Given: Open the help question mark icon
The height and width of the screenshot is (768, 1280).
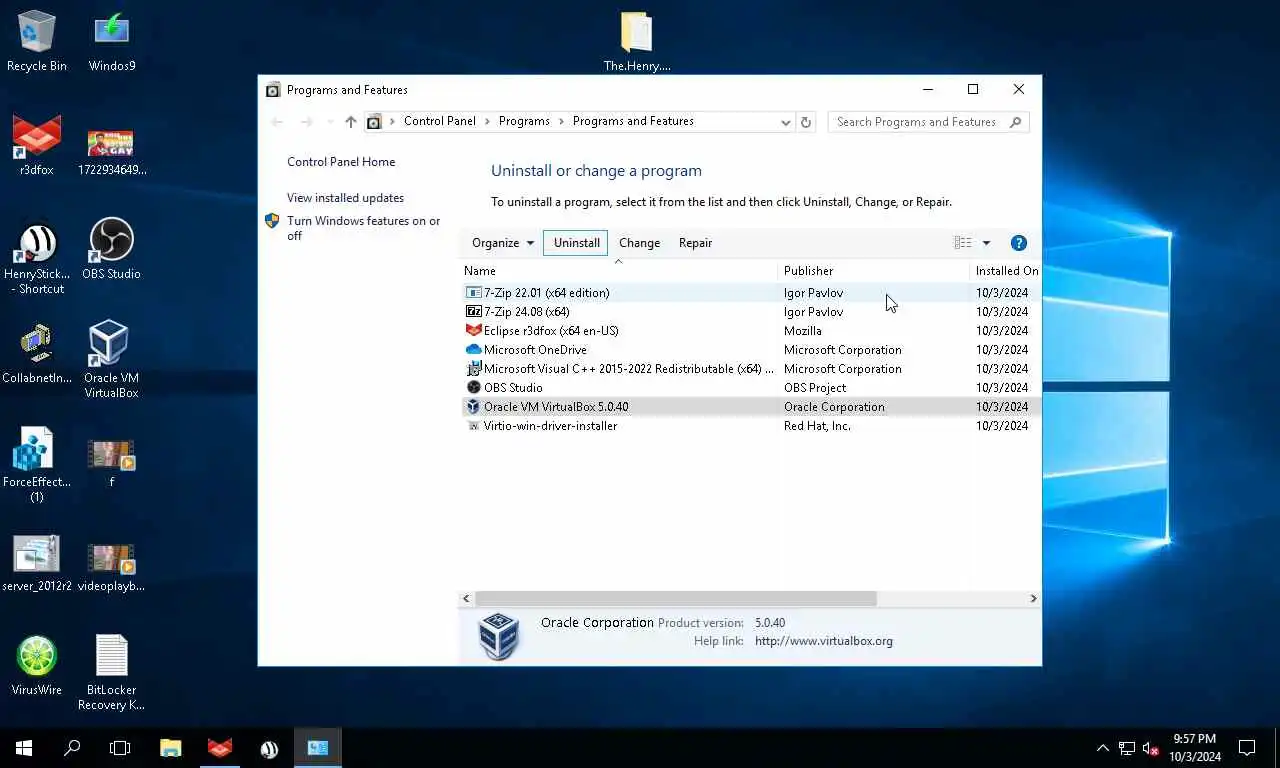Looking at the screenshot, I should (1019, 243).
